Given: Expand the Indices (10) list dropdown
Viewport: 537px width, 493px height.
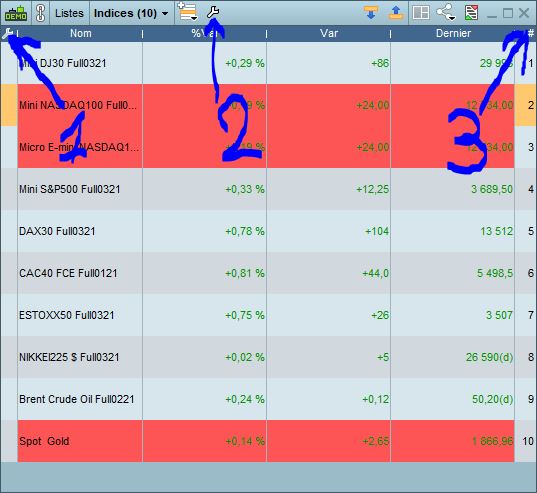Looking at the screenshot, I should pos(131,13).
